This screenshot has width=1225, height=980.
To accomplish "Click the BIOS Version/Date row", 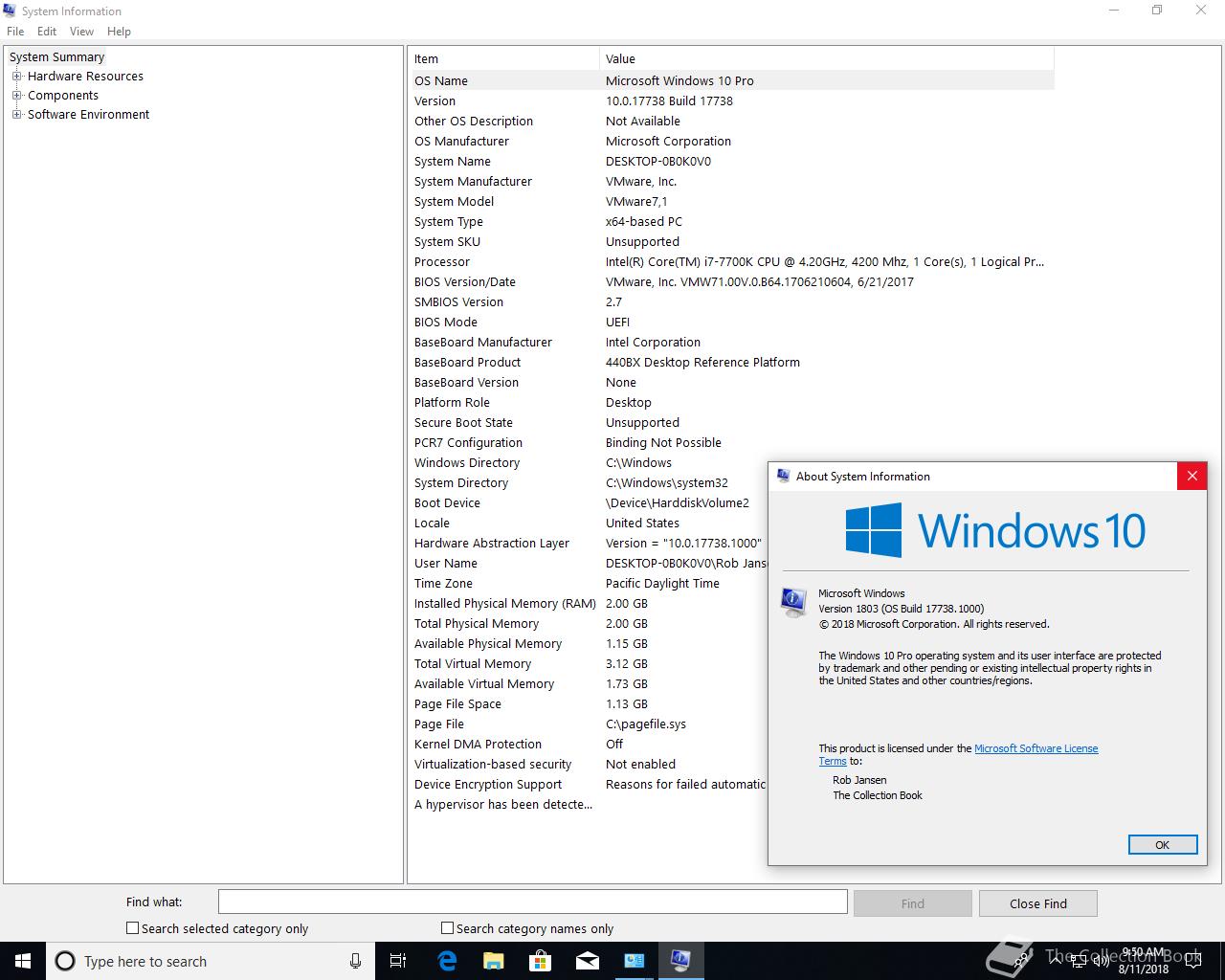I will 732,281.
